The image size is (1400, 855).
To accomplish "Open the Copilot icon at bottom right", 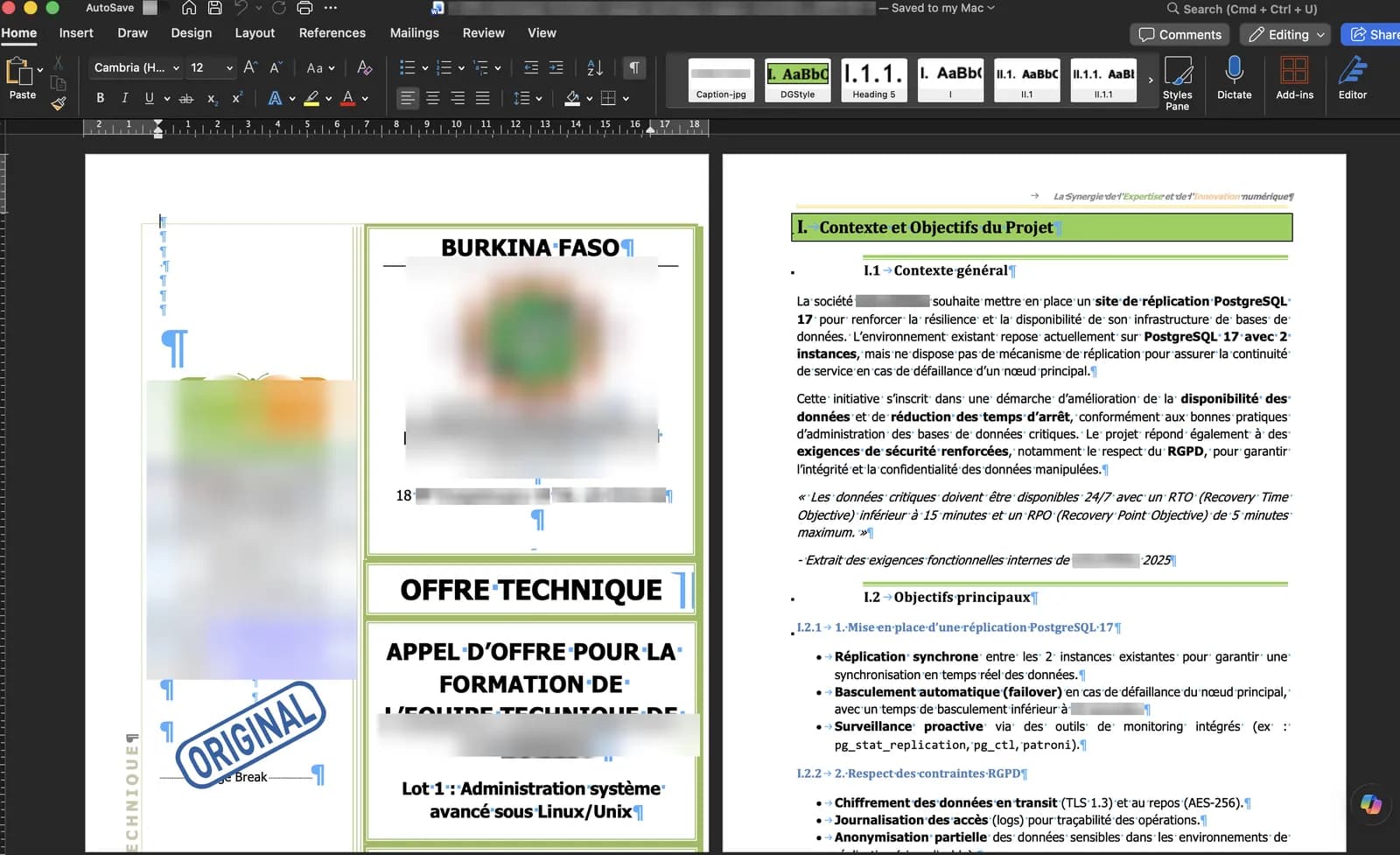I will coord(1370,803).
